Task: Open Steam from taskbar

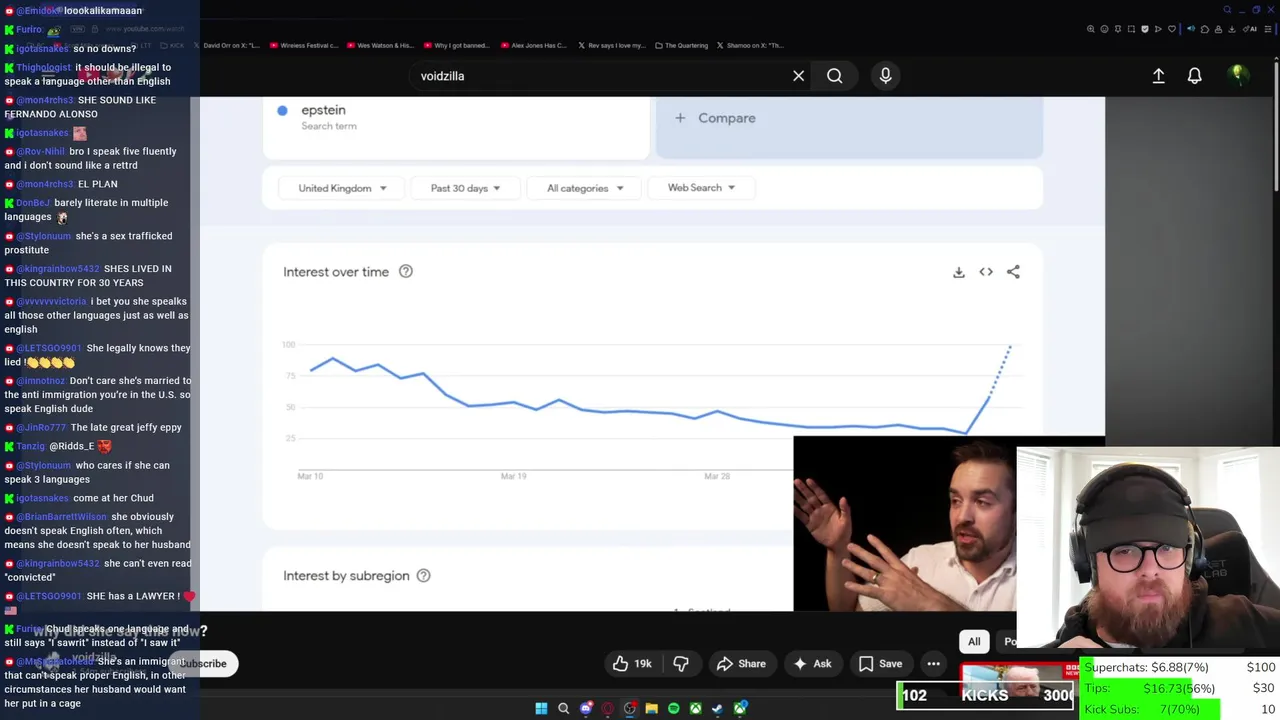Action: [718, 708]
